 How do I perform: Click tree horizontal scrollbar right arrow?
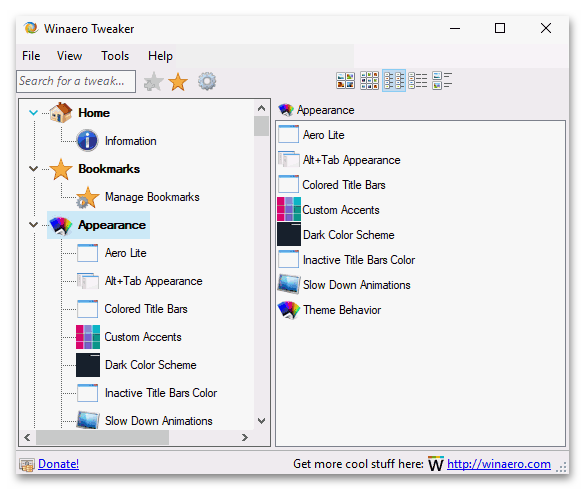pos(245,437)
